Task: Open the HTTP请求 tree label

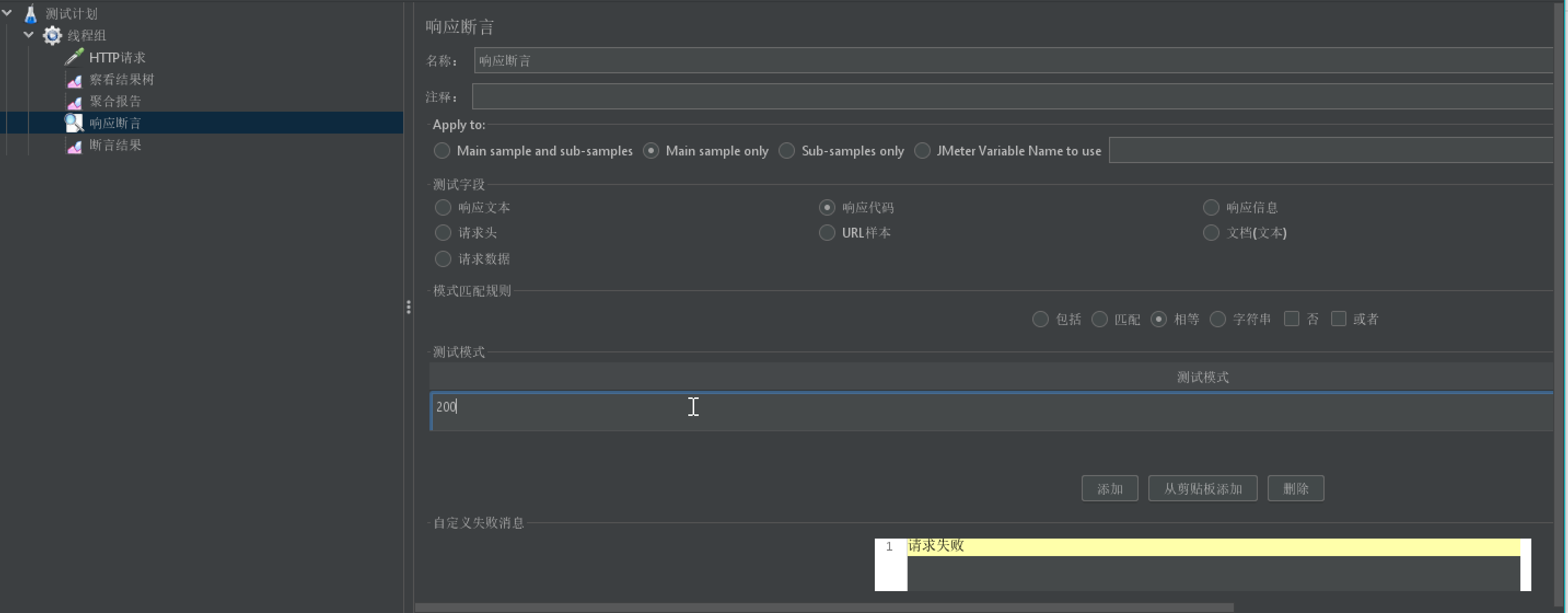Action: coord(117,57)
